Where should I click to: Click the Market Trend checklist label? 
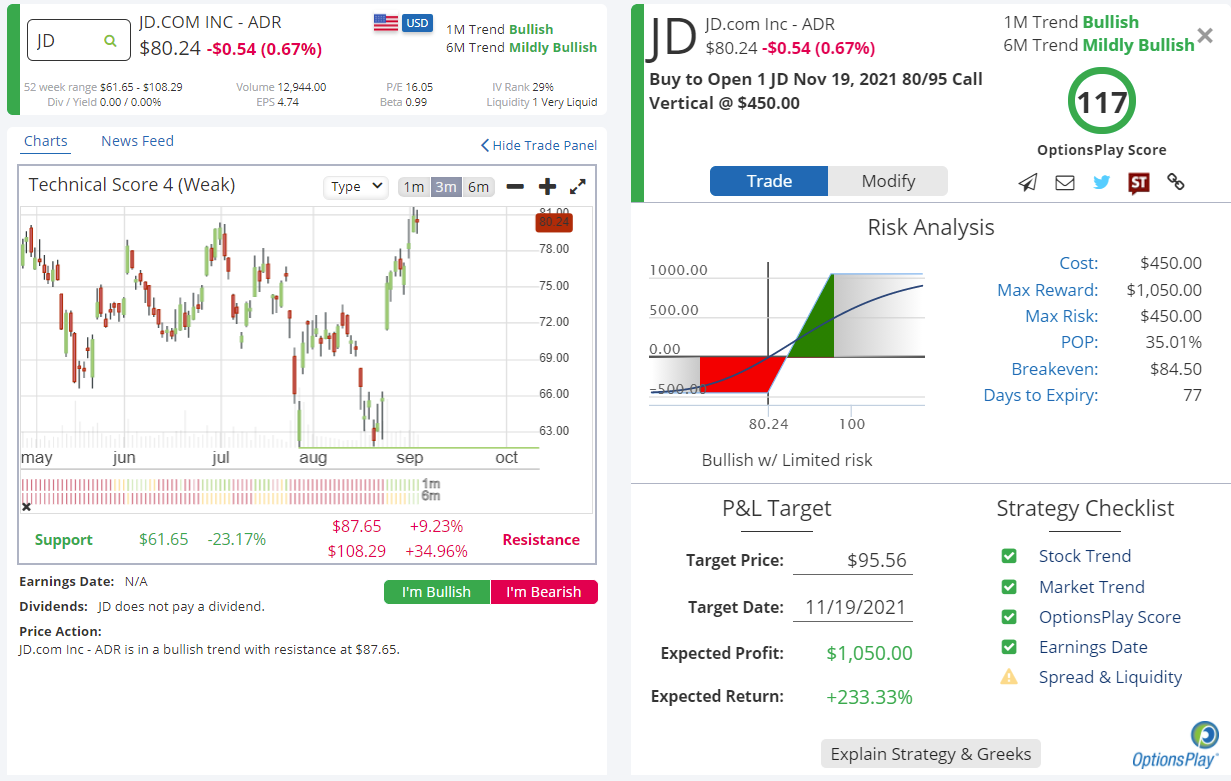click(x=1092, y=587)
